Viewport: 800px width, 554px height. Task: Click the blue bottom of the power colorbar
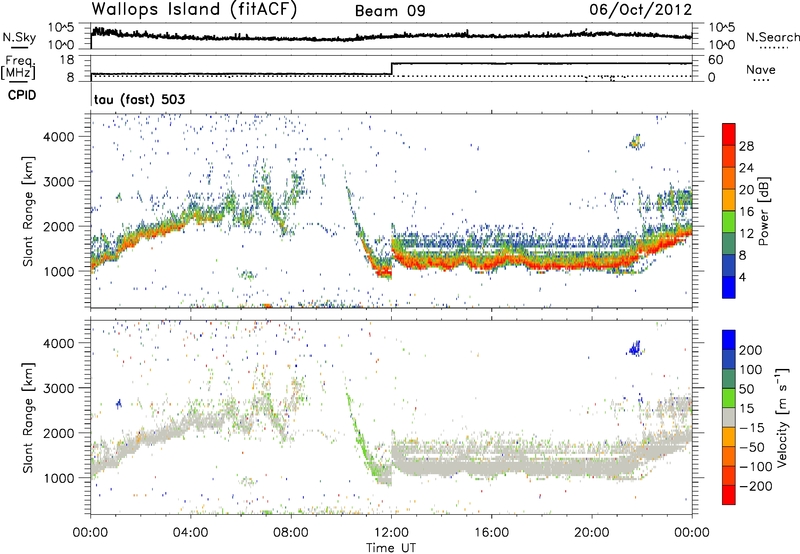coord(729,287)
